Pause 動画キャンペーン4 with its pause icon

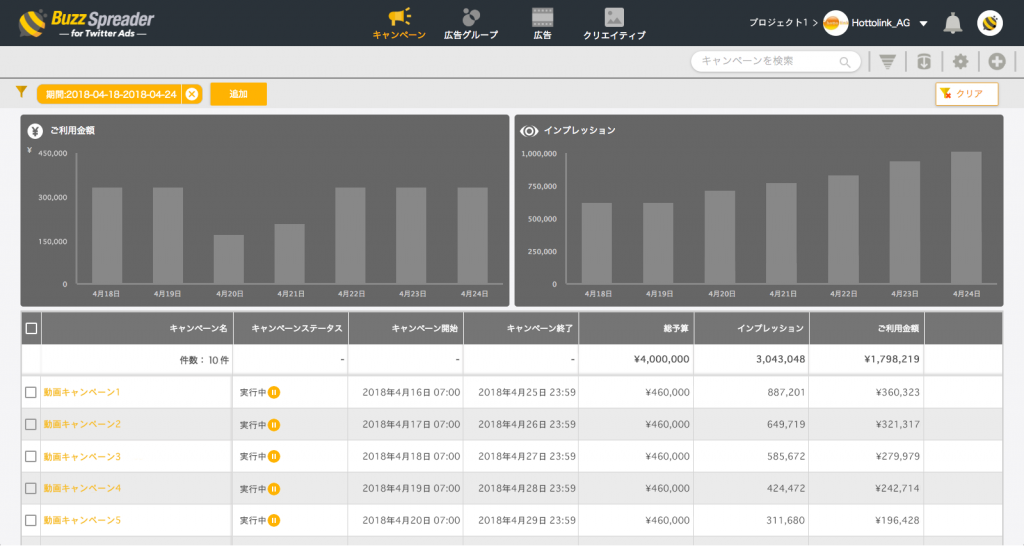pos(274,489)
